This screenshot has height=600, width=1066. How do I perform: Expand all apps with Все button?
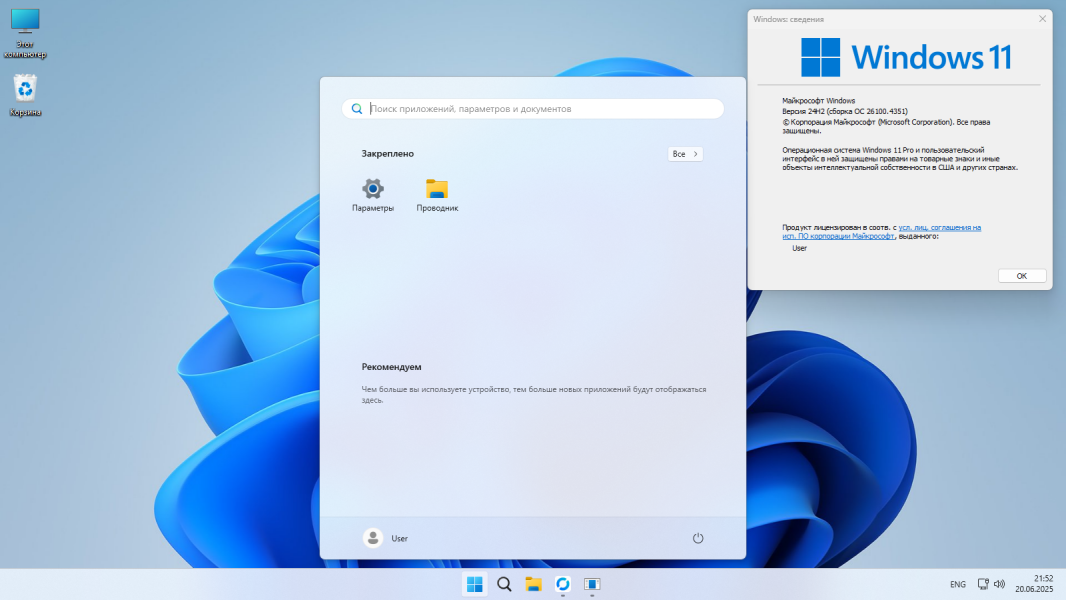(685, 154)
